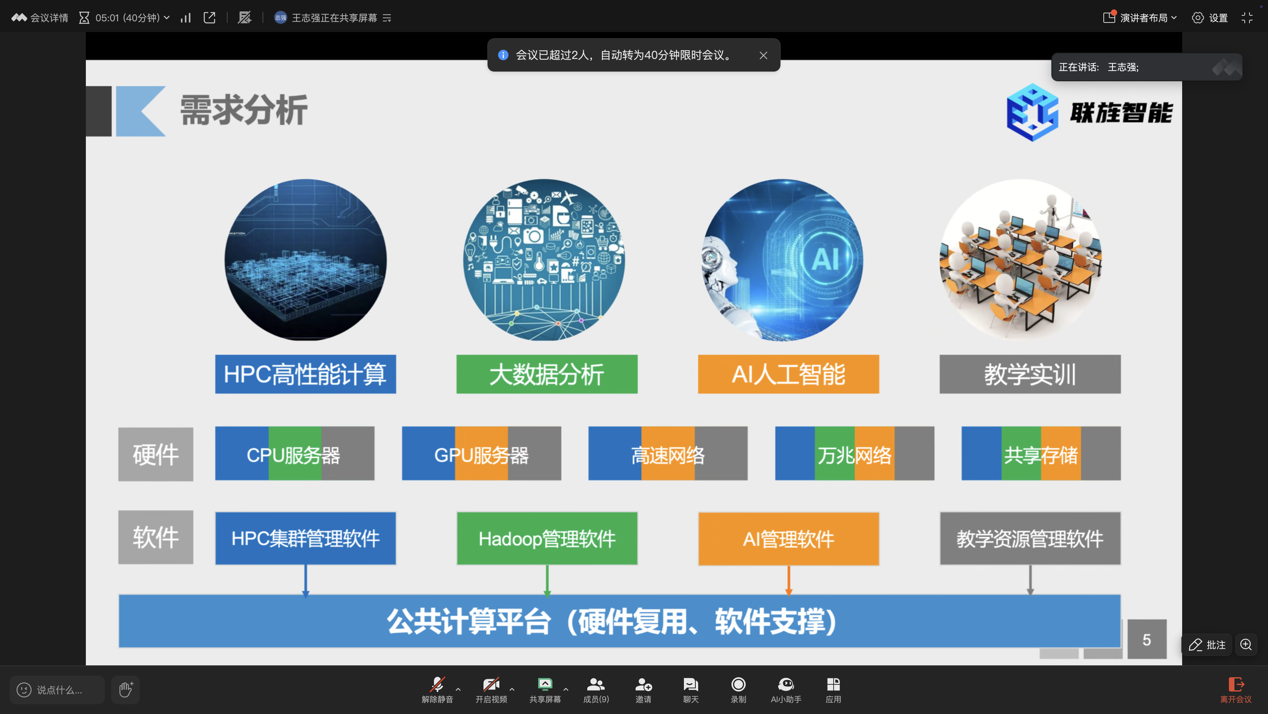The width and height of the screenshot is (1268, 714).
Task: Open the 聊天 chat panel
Action: click(x=690, y=689)
